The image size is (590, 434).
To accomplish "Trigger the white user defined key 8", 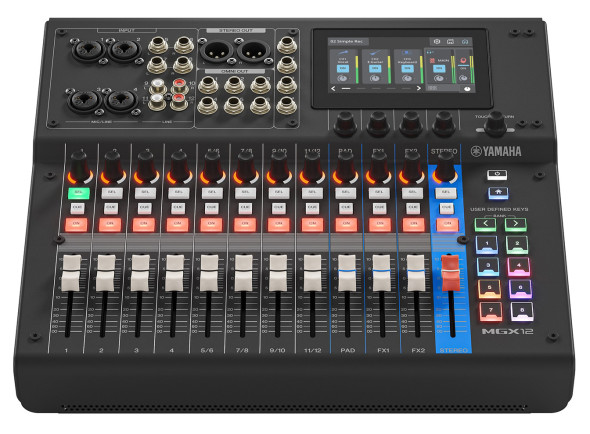I will click(x=522, y=311).
